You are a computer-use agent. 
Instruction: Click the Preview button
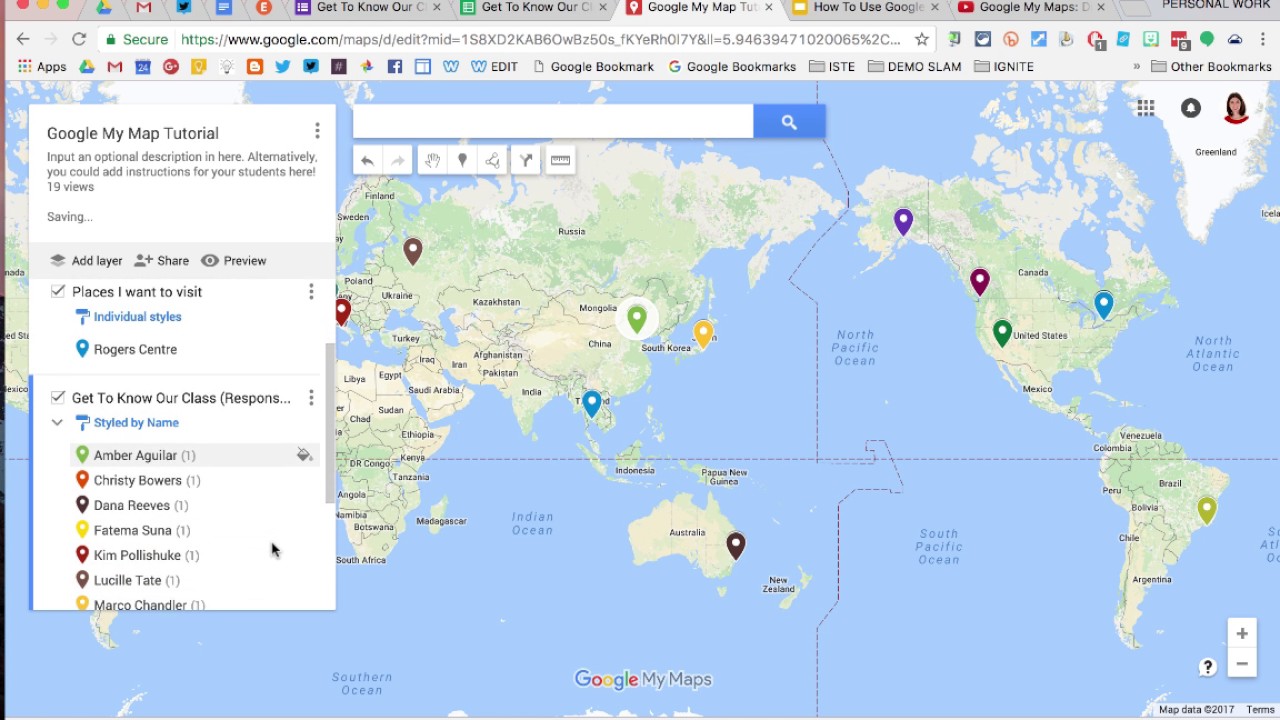point(234,261)
